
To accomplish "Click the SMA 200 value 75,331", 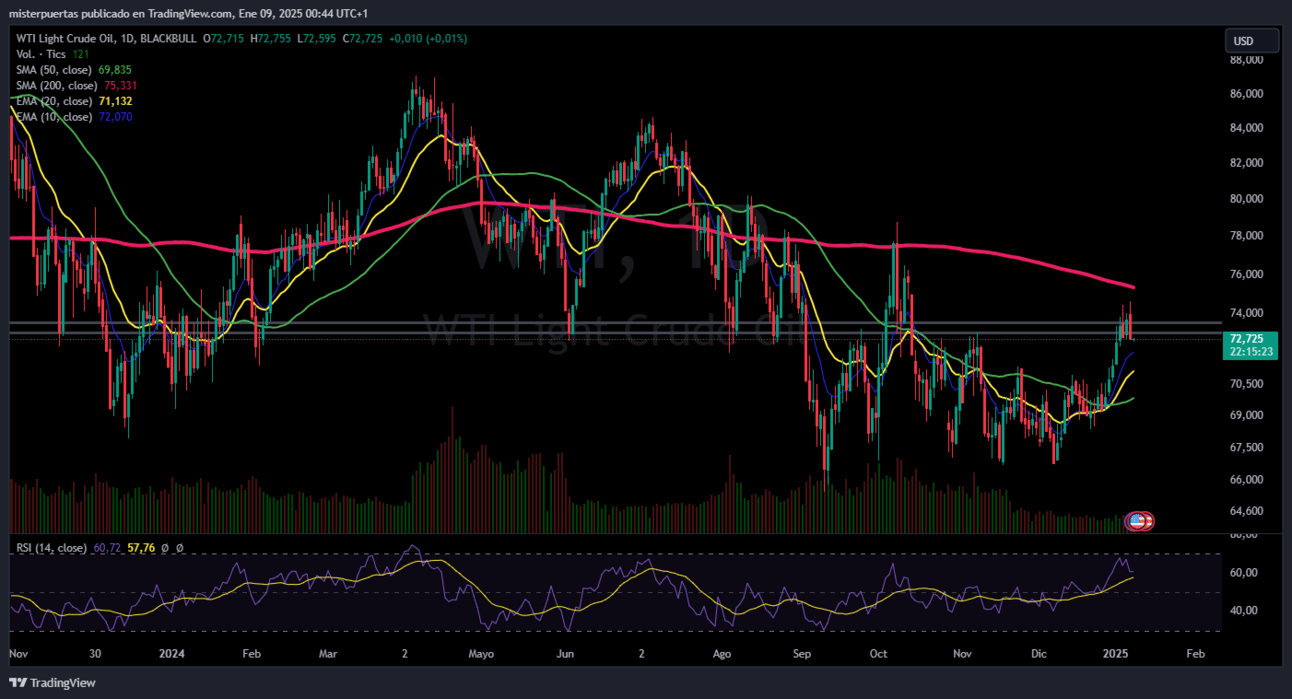I will (x=121, y=86).
